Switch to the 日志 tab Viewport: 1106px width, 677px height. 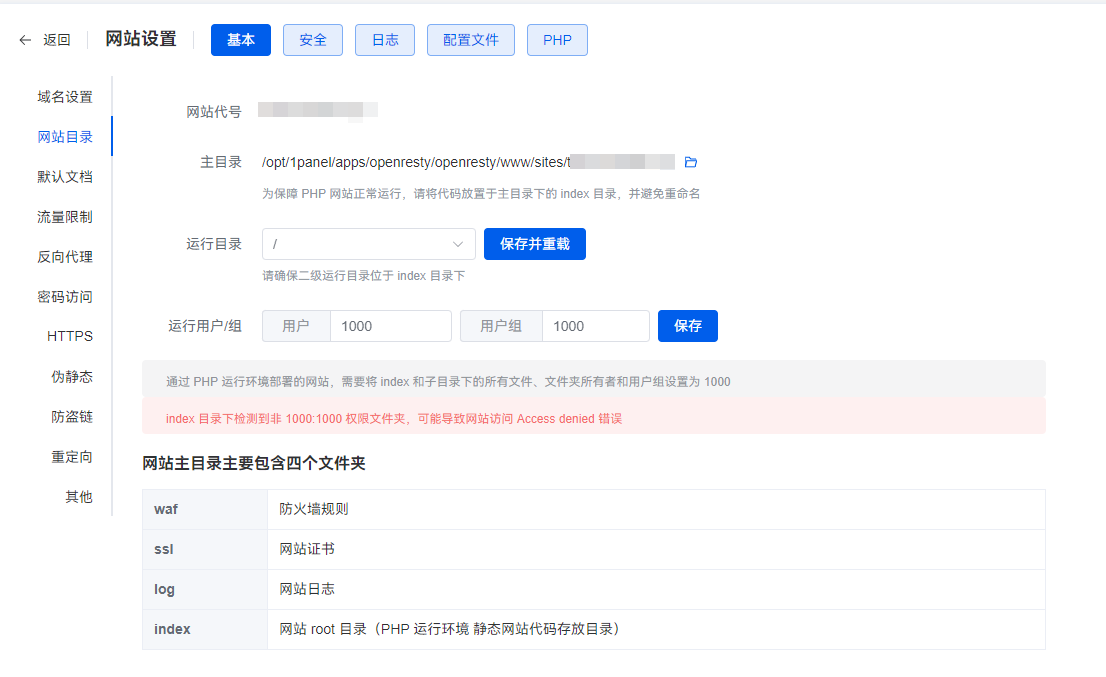coord(385,40)
